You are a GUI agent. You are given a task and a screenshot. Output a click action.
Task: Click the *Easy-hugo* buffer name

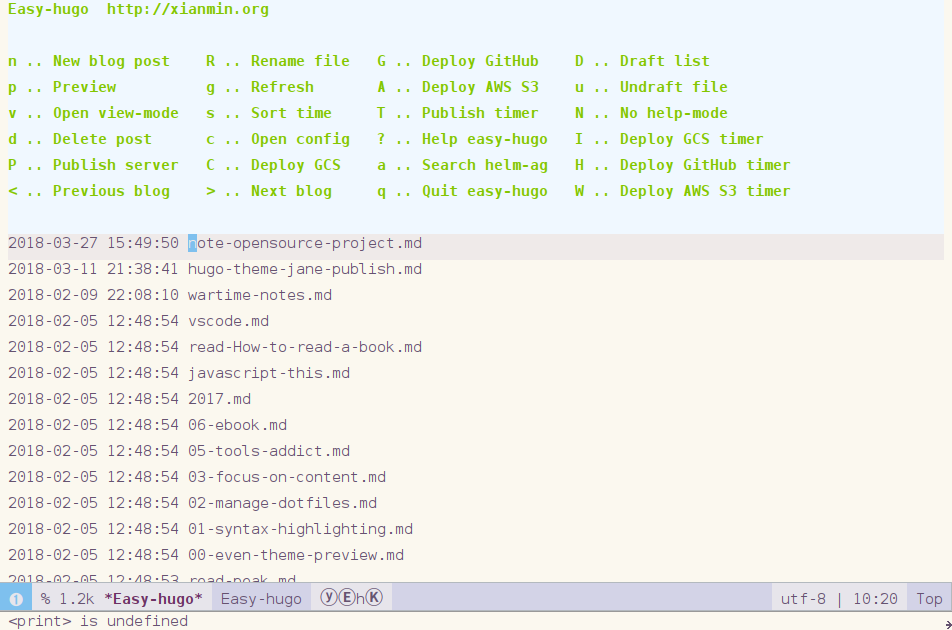coord(153,599)
